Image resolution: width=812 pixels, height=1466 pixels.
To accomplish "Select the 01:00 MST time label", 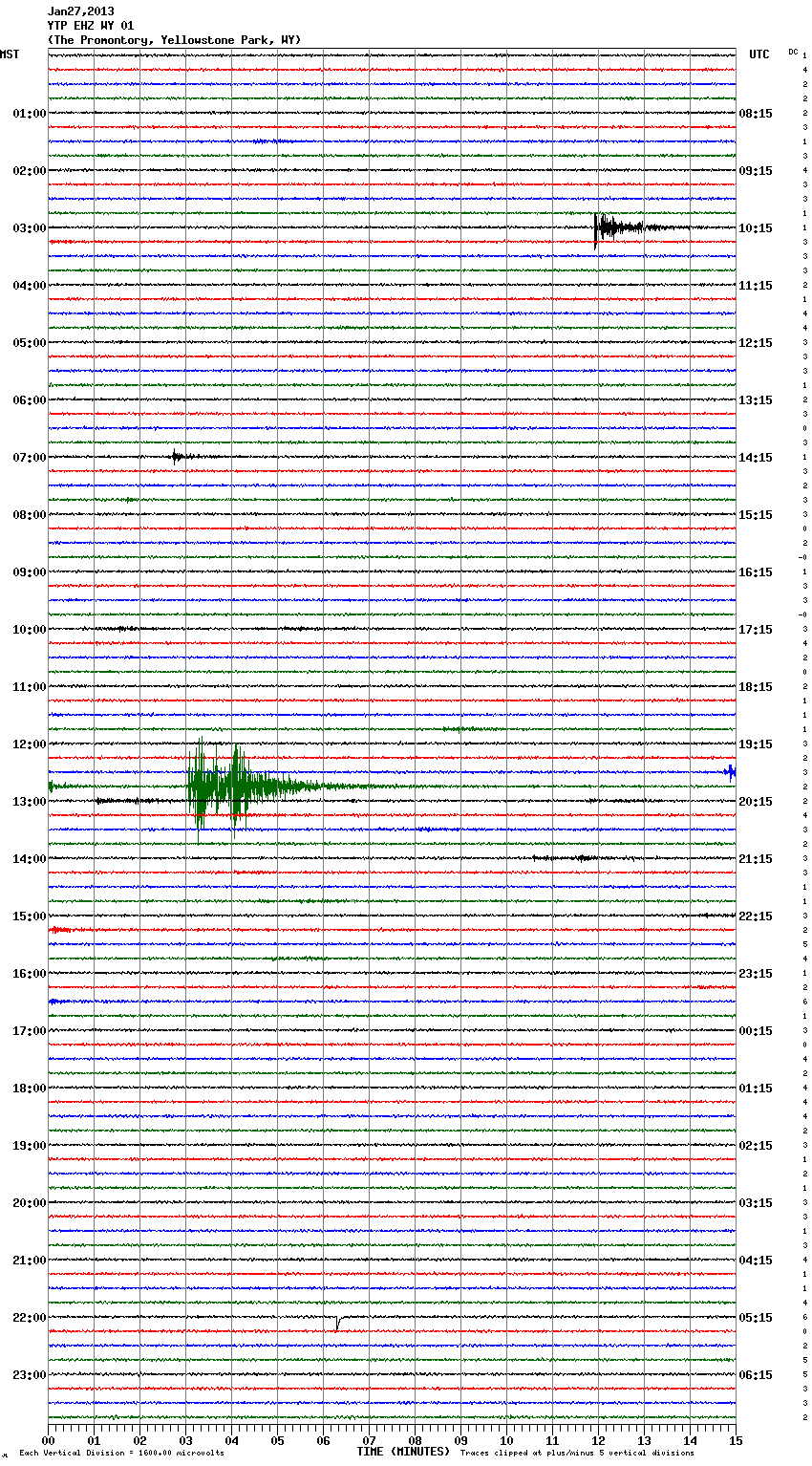I will pyautogui.click(x=29, y=114).
